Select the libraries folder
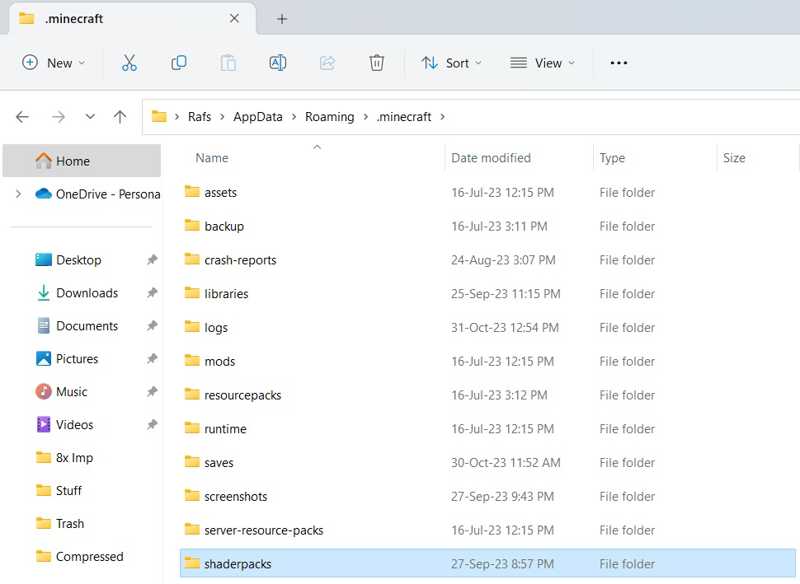800x584 pixels. (x=488, y=294)
